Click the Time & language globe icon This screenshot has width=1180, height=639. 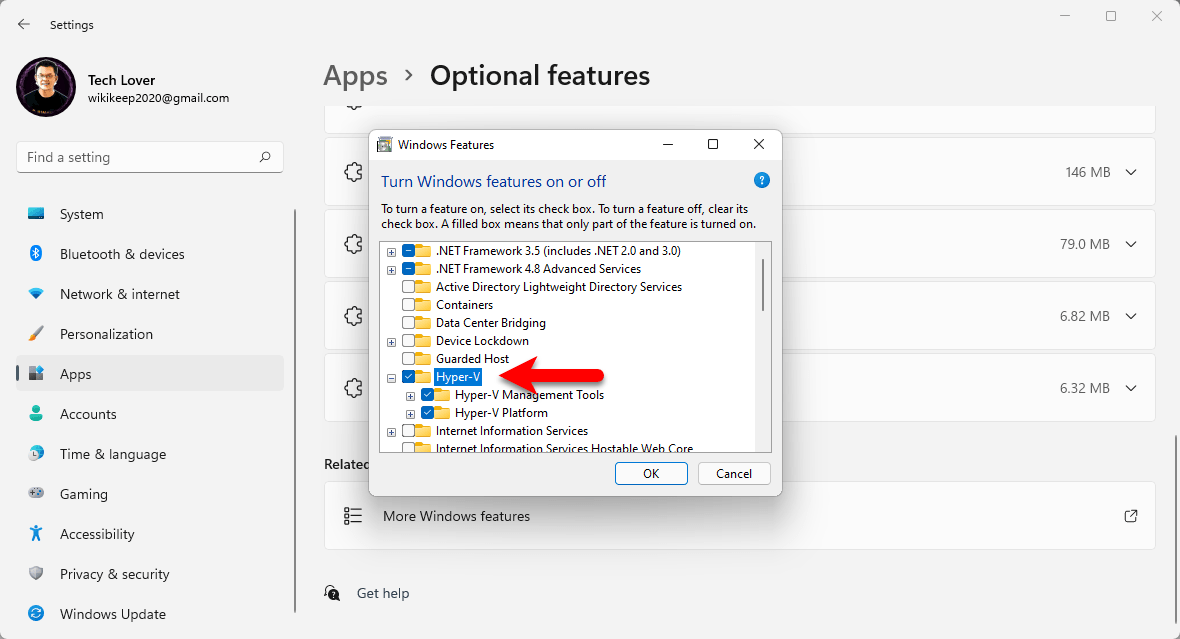(x=36, y=453)
